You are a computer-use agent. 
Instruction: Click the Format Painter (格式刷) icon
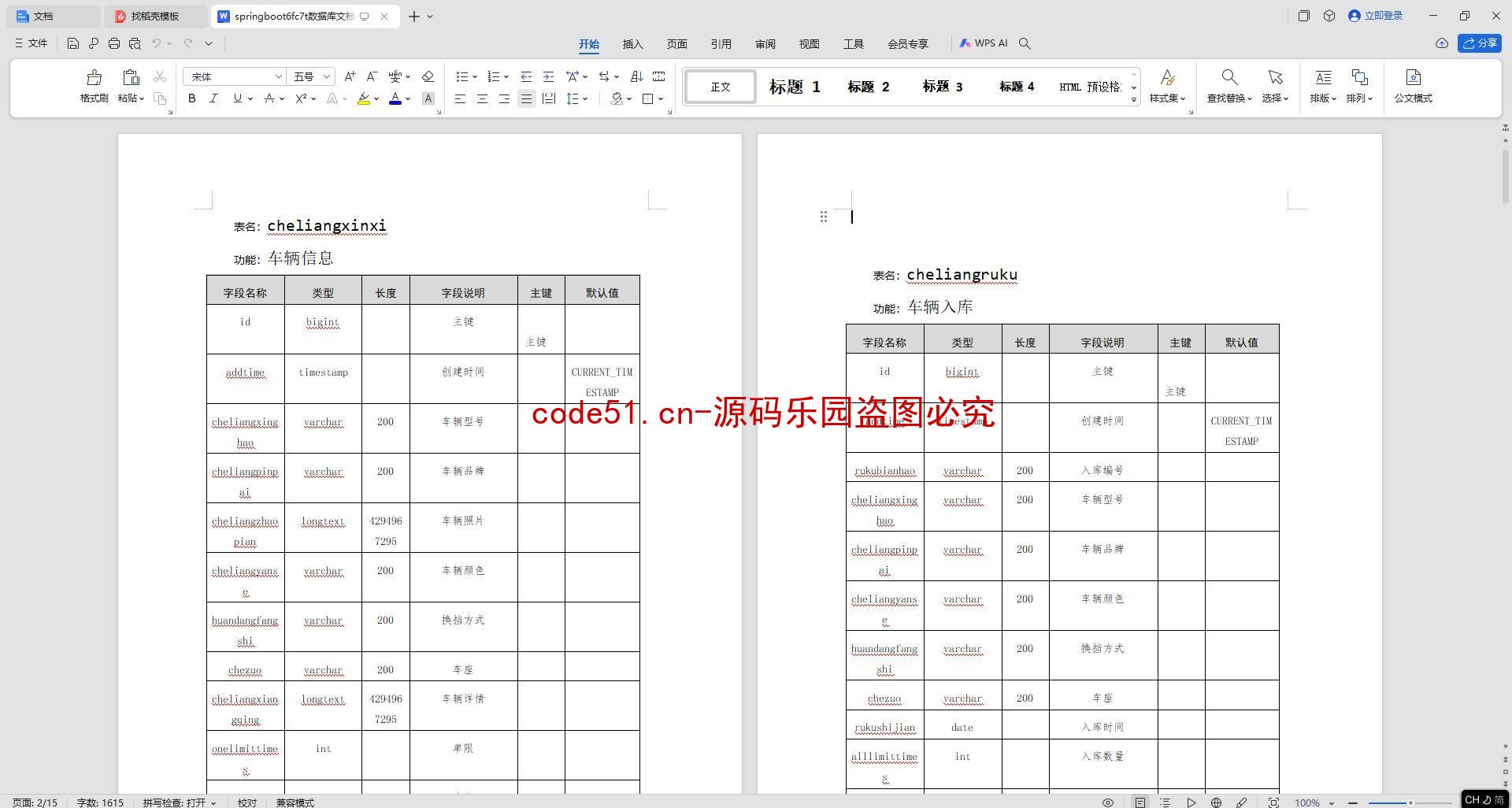point(94,77)
